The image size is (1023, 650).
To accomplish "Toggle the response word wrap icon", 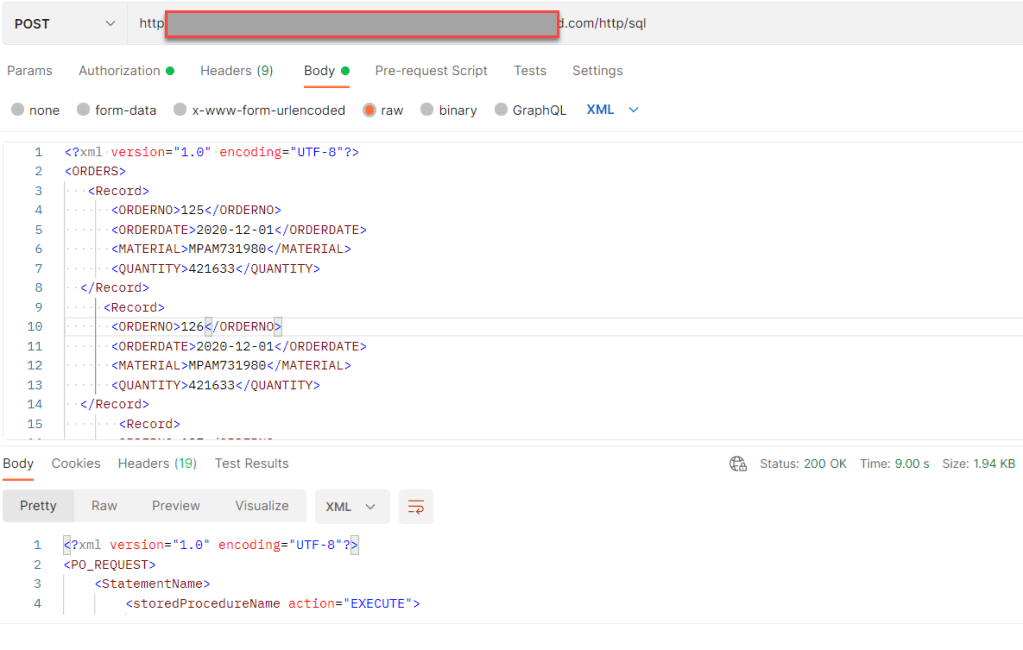I will click(415, 507).
